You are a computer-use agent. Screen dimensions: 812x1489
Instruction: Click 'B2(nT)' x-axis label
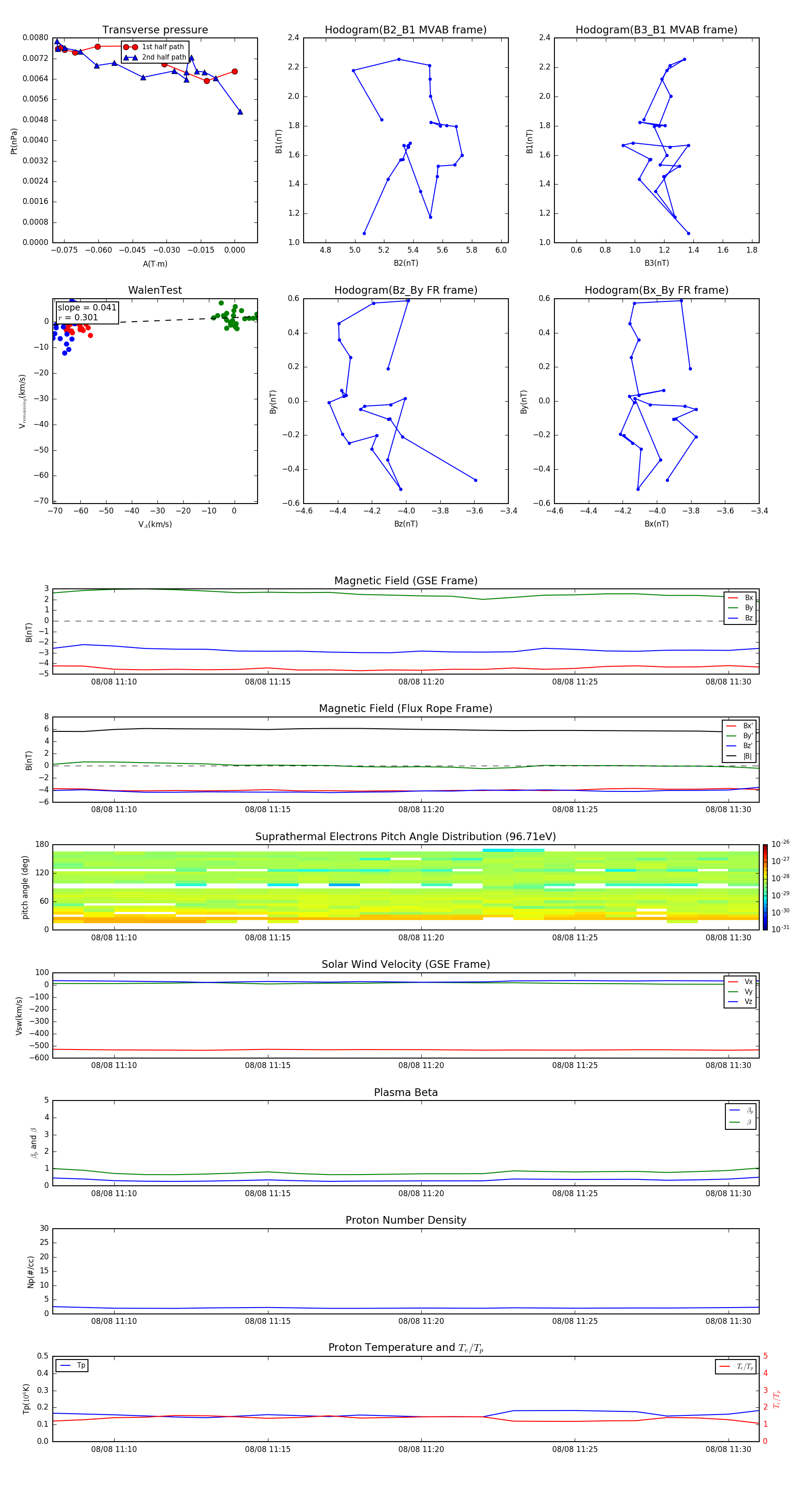pyautogui.click(x=406, y=263)
